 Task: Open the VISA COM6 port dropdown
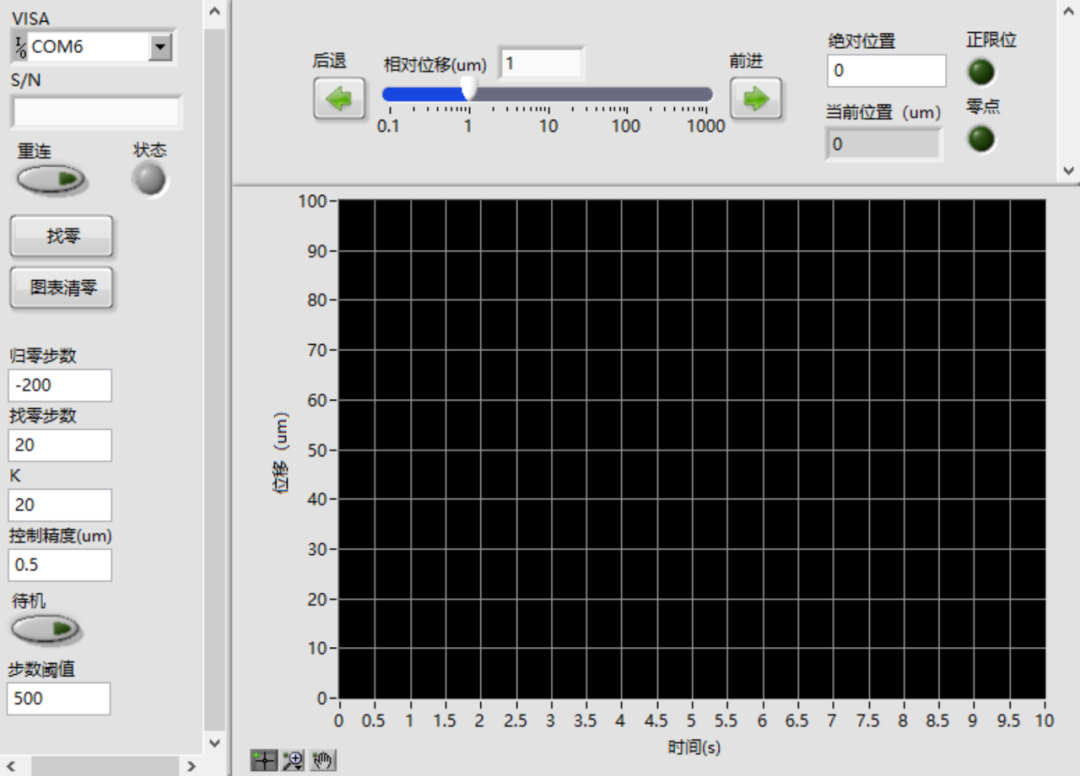(x=160, y=47)
